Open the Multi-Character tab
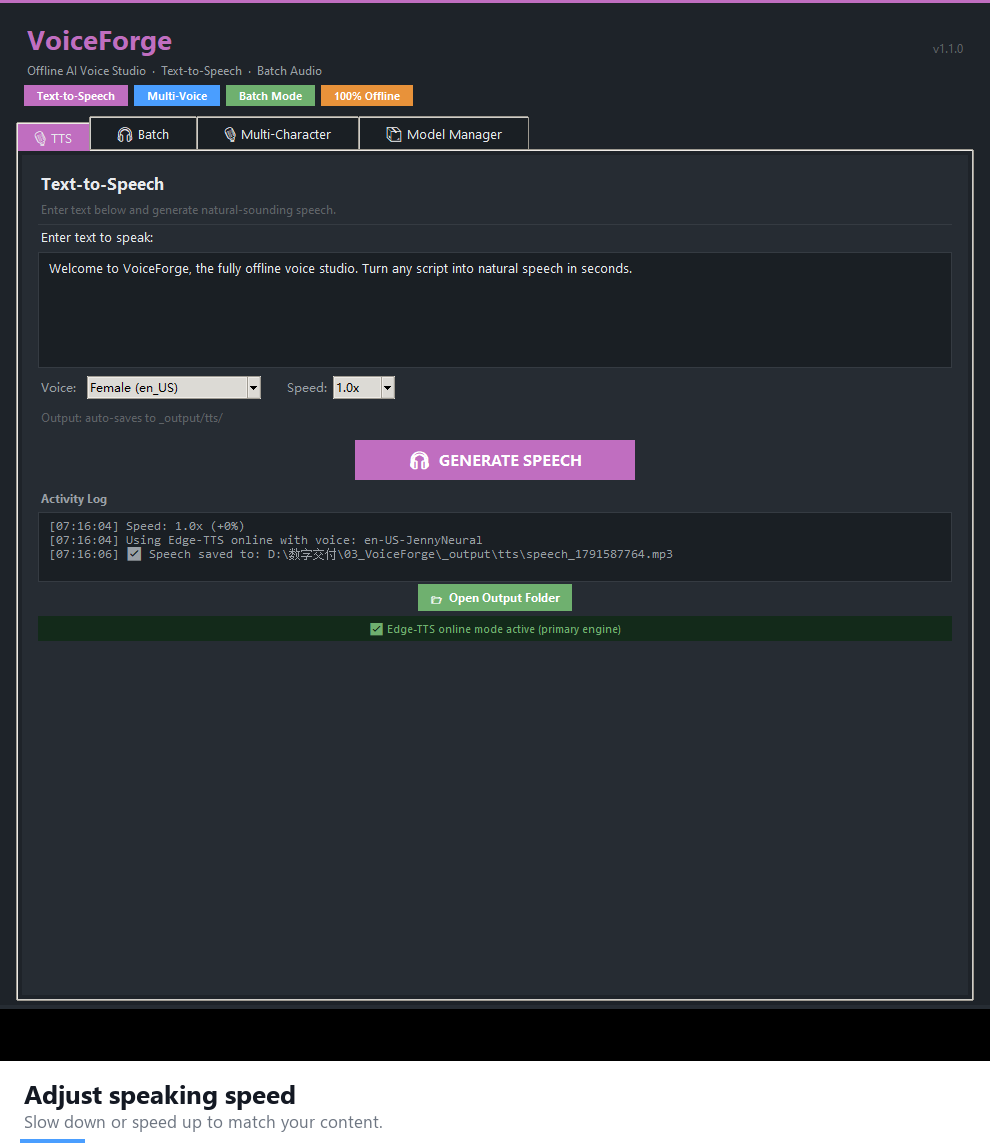 click(278, 134)
